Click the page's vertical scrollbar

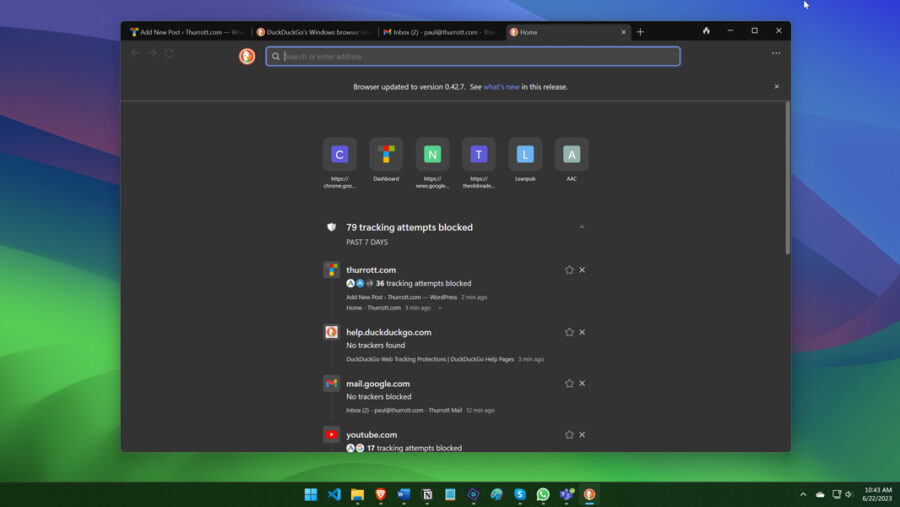coord(786,180)
